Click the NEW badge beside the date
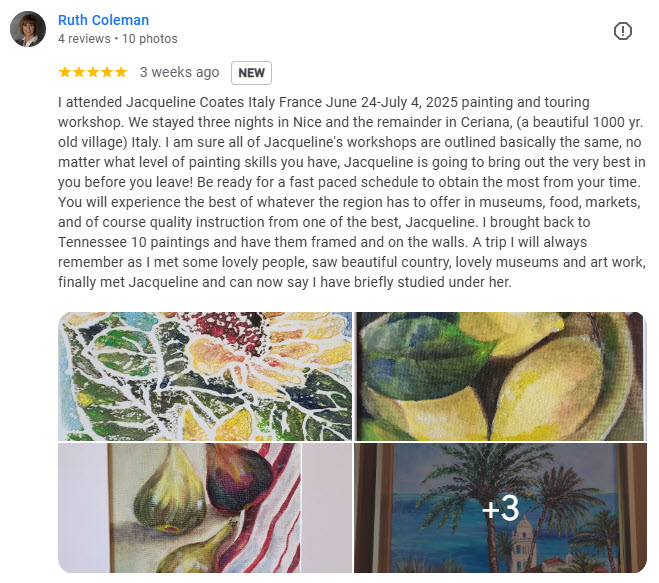Viewport: 659px width, 583px height. (251, 73)
